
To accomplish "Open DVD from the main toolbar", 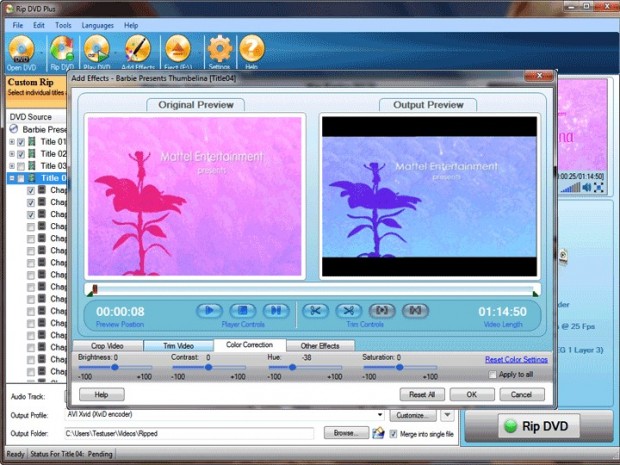I will [21, 51].
